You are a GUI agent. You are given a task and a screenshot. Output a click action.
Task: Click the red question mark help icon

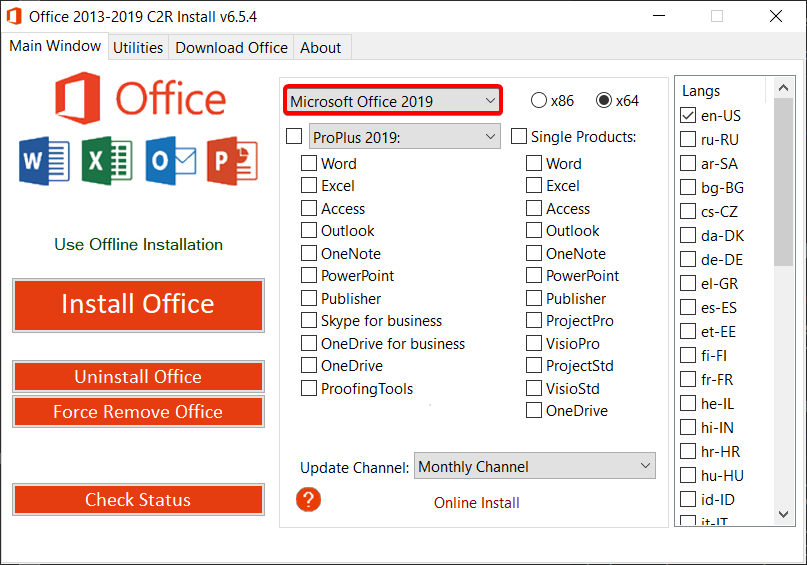[x=309, y=499]
